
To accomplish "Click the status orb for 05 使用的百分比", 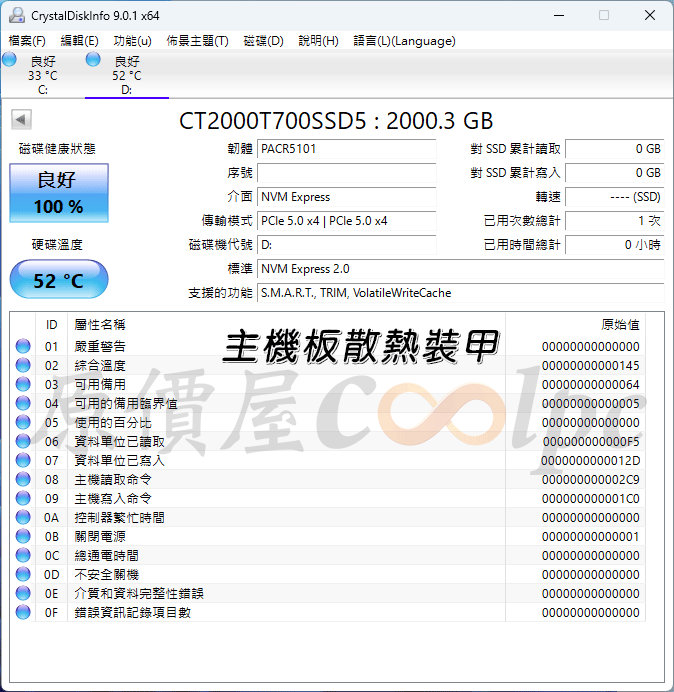I will [23, 422].
